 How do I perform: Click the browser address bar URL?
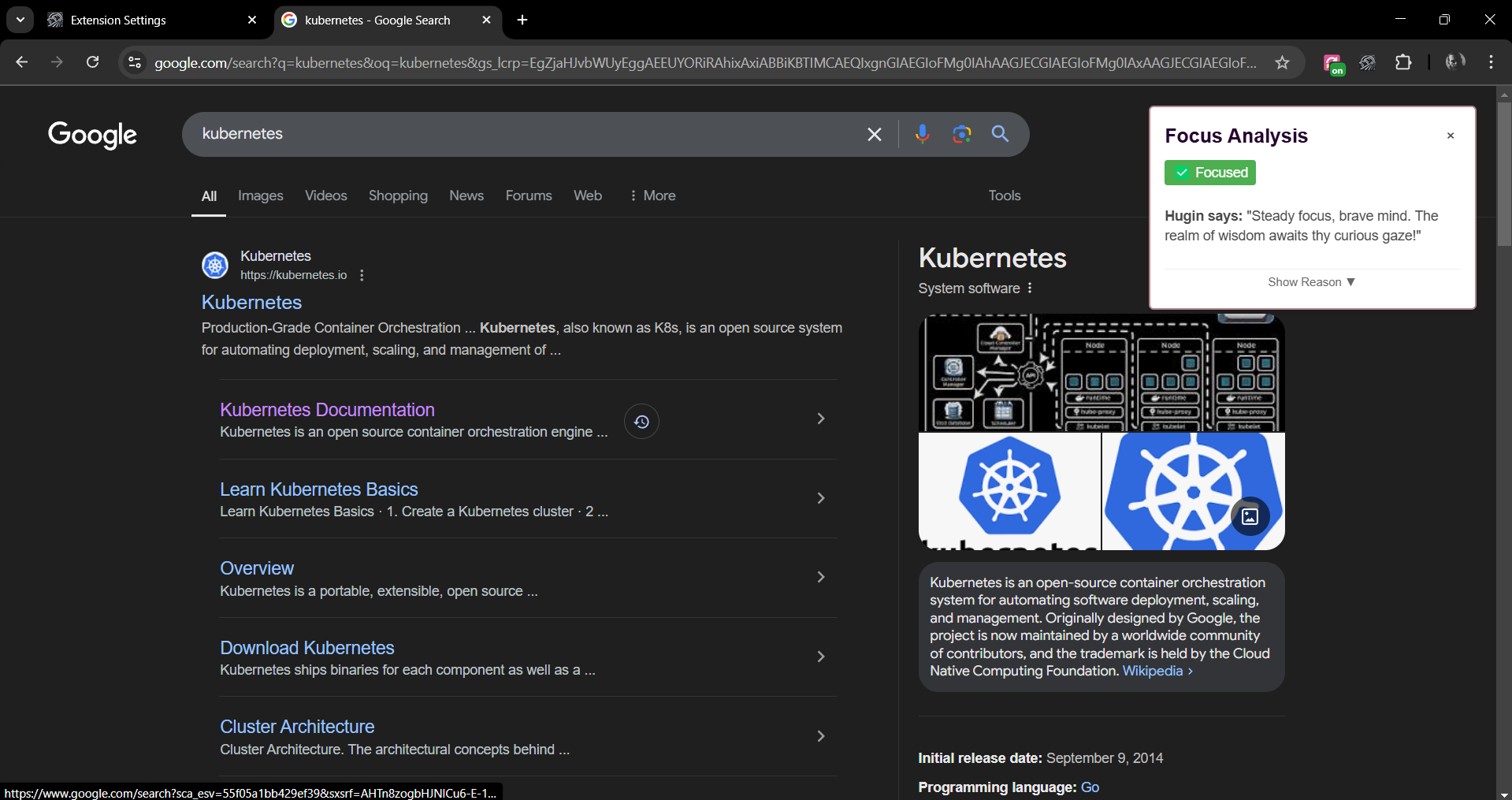coord(706,62)
